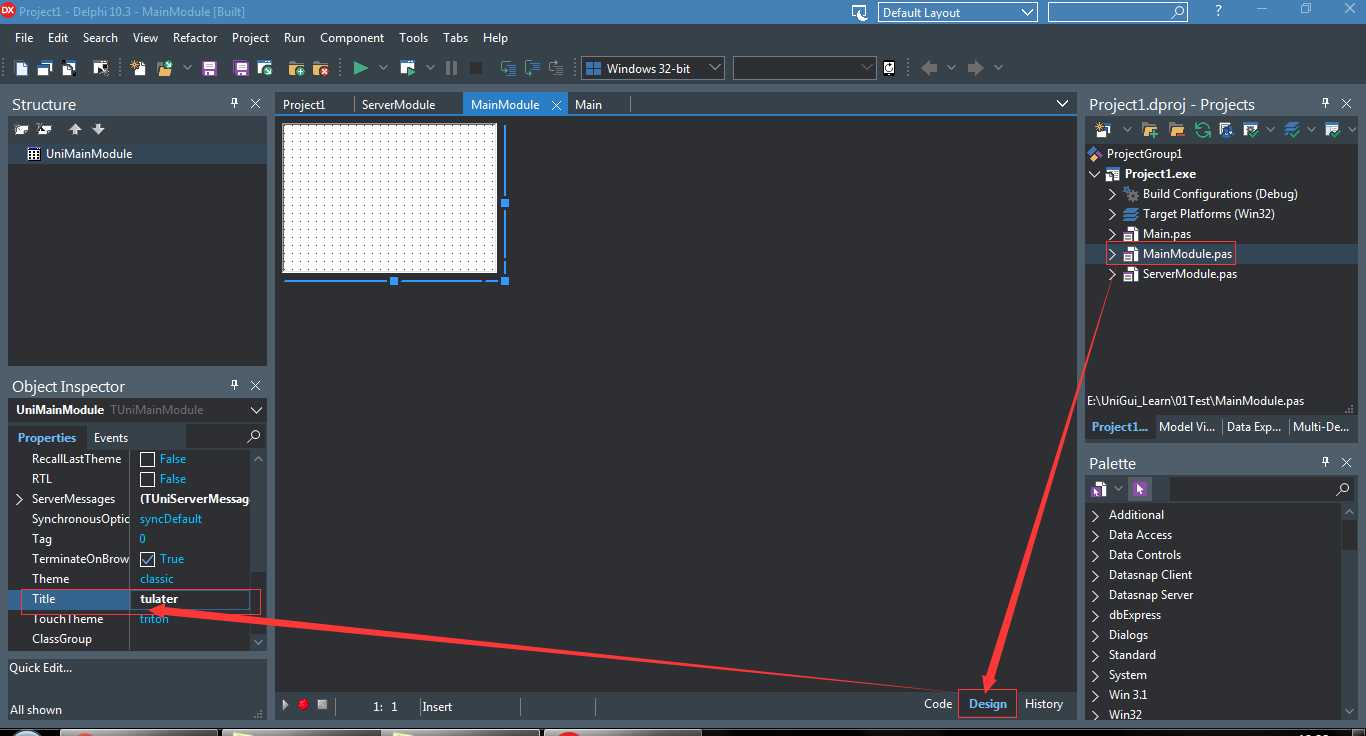The image size is (1366, 736).
Task: Expand the Main.pas tree node
Action: [x=1112, y=234]
